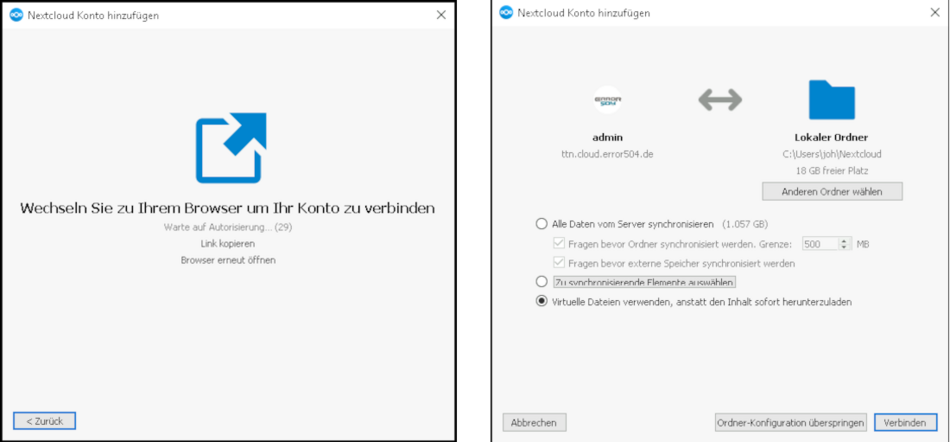Toggle Fragen bevor externe Speicher synchronisiert checkbox

pyautogui.click(x=559, y=263)
